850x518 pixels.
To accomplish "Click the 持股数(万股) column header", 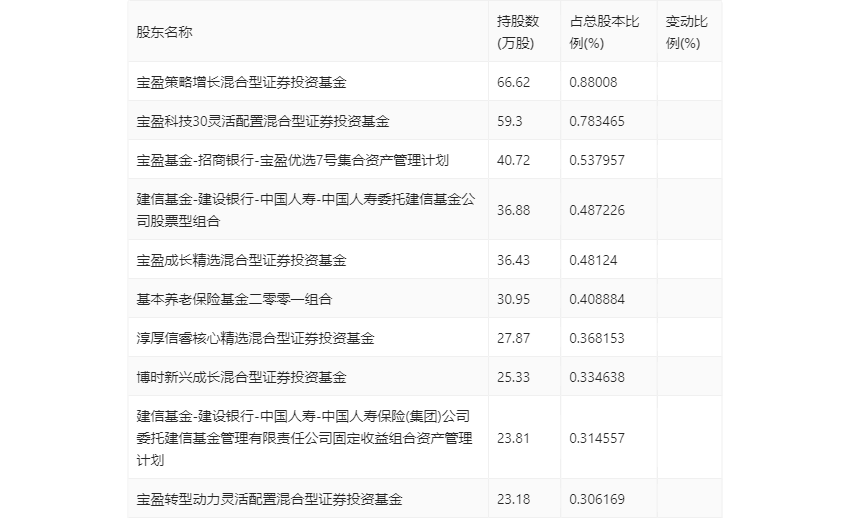I will [x=518, y=32].
